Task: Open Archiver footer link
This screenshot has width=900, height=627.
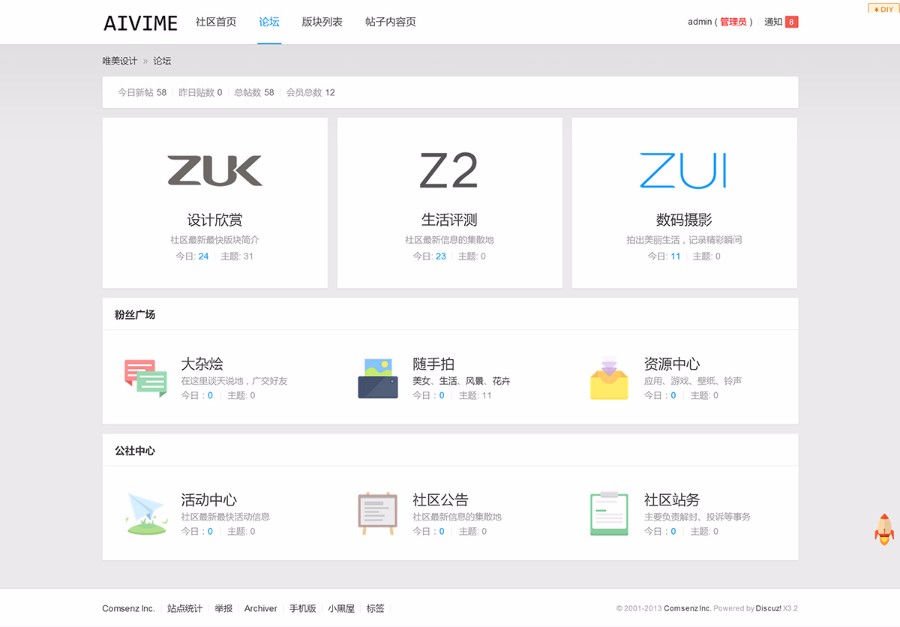Action: coord(261,609)
